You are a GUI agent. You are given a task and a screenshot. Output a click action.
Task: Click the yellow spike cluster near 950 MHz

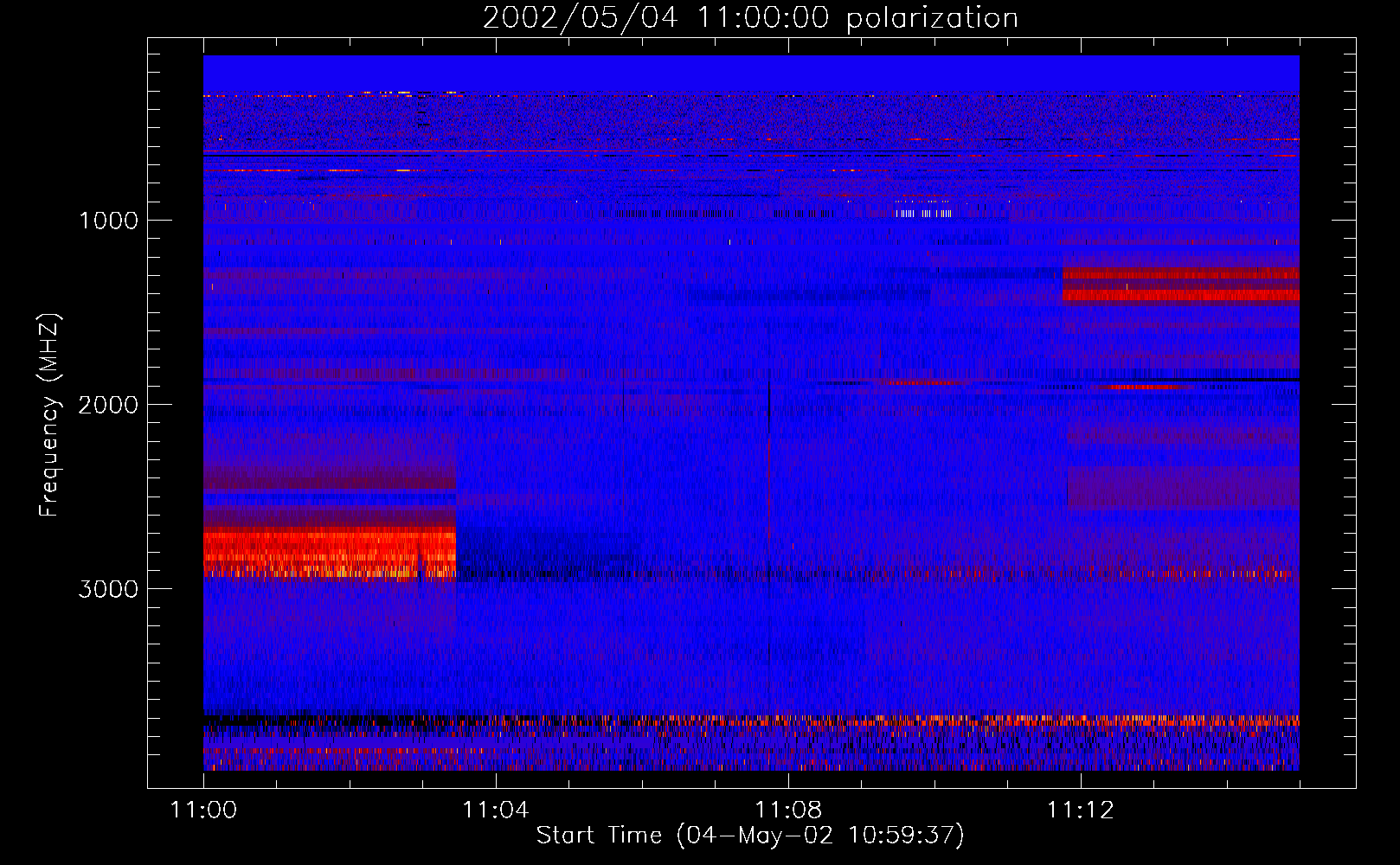923,213
